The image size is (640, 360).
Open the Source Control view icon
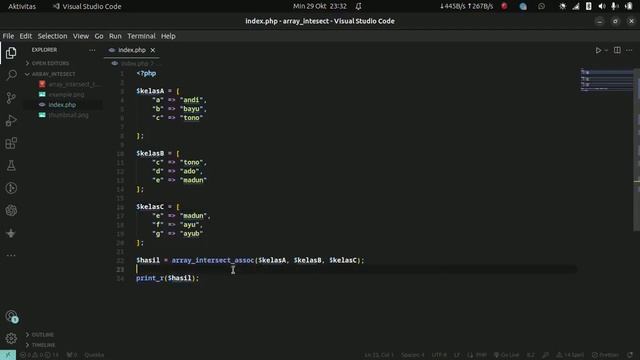11,98
